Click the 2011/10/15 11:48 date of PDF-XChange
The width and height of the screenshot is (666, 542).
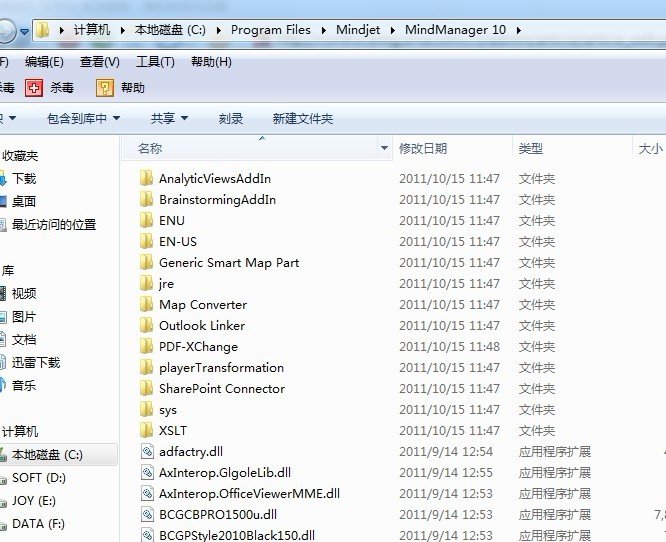[x=449, y=347]
